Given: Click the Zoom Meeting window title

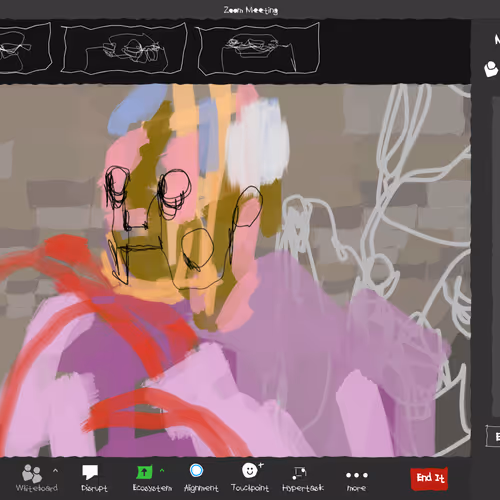Looking at the screenshot, I should (x=251, y=10).
